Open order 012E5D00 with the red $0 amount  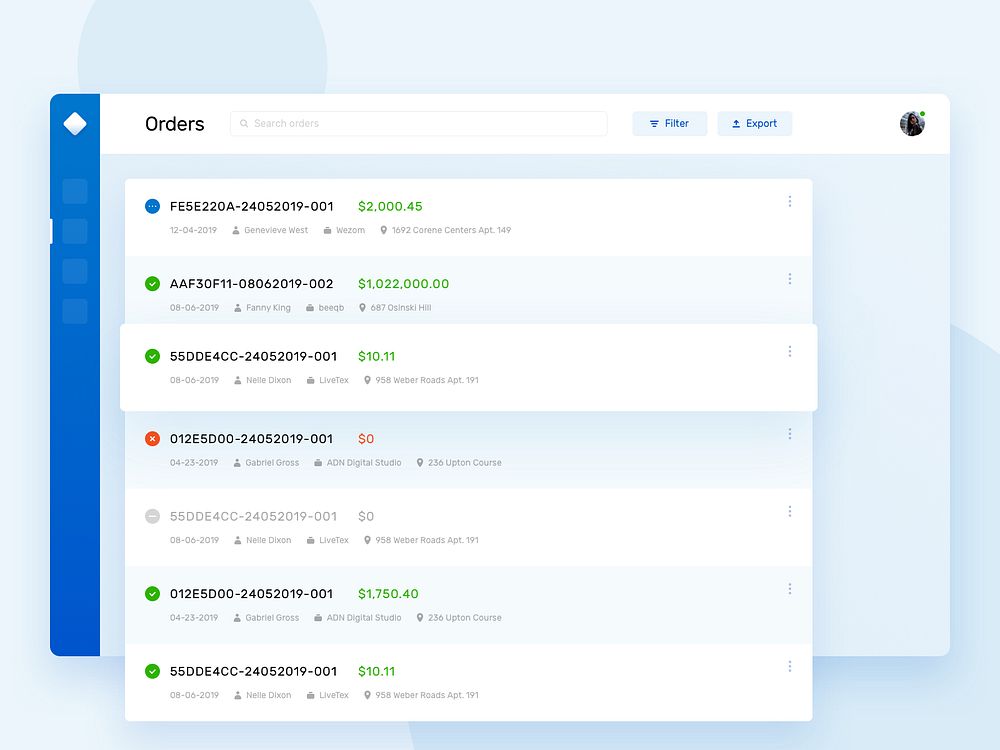(251, 439)
